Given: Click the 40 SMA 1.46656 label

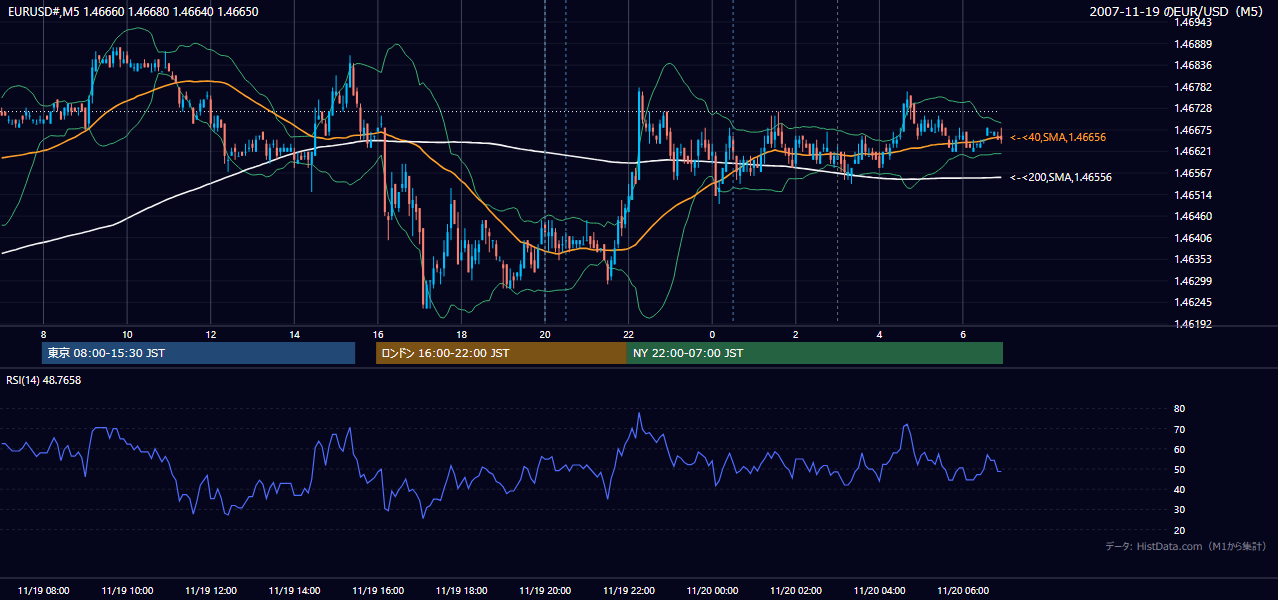Looking at the screenshot, I should [x=1058, y=137].
